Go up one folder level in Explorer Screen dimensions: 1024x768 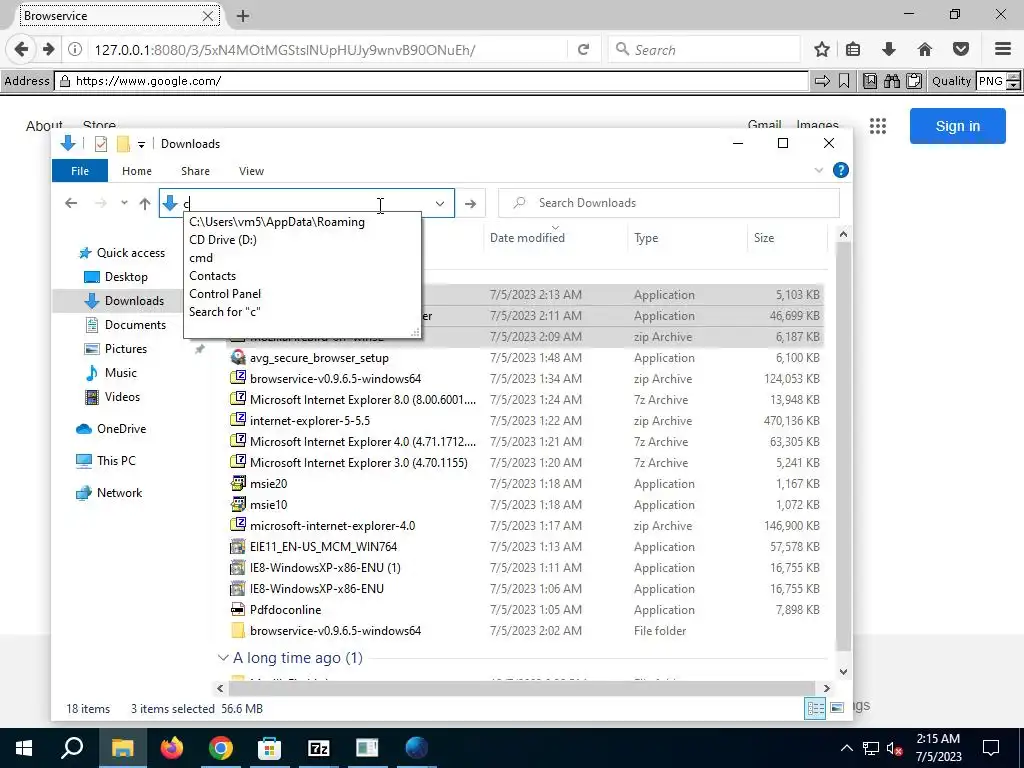pos(145,203)
